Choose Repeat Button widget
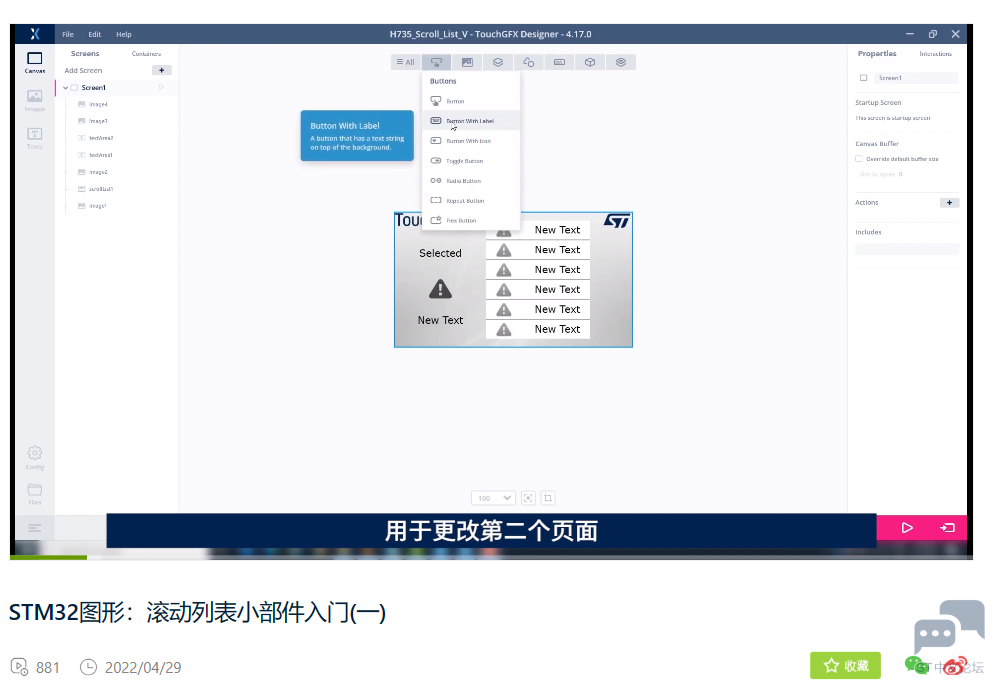The image size is (993, 683). [x=471, y=201]
